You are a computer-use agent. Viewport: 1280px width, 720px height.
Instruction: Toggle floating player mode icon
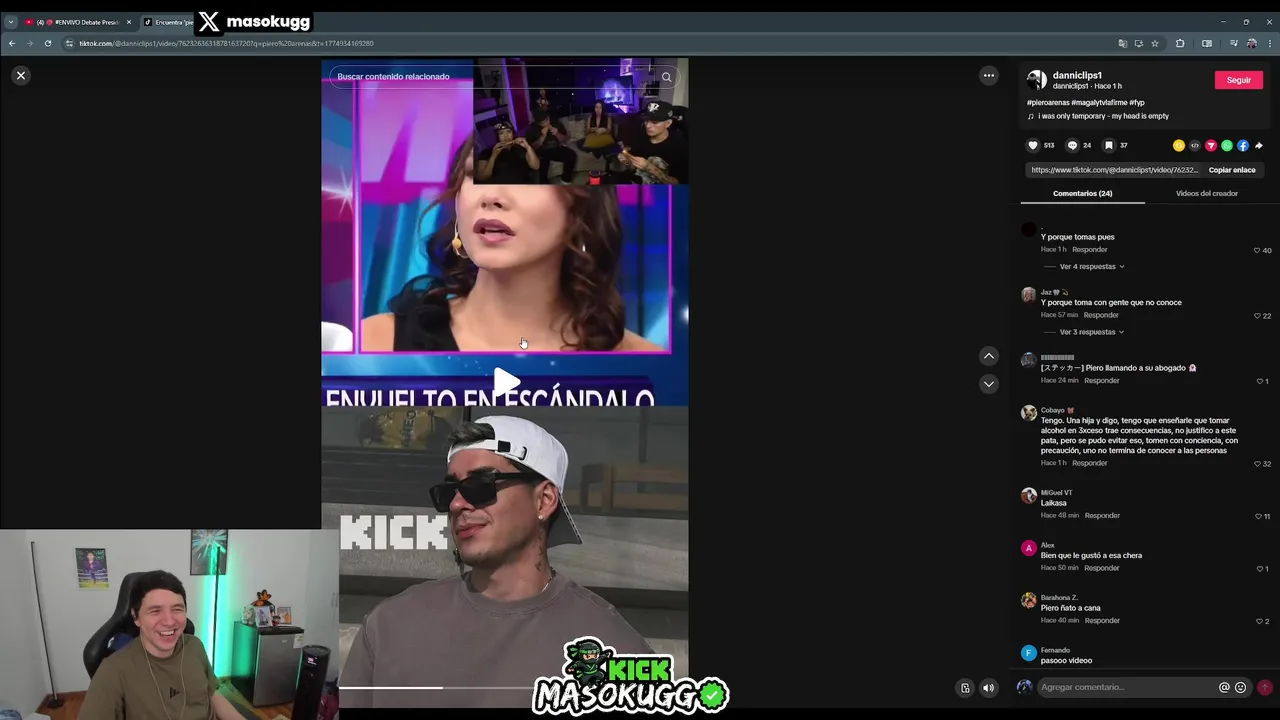pyautogui.click(x=965, y=688)
